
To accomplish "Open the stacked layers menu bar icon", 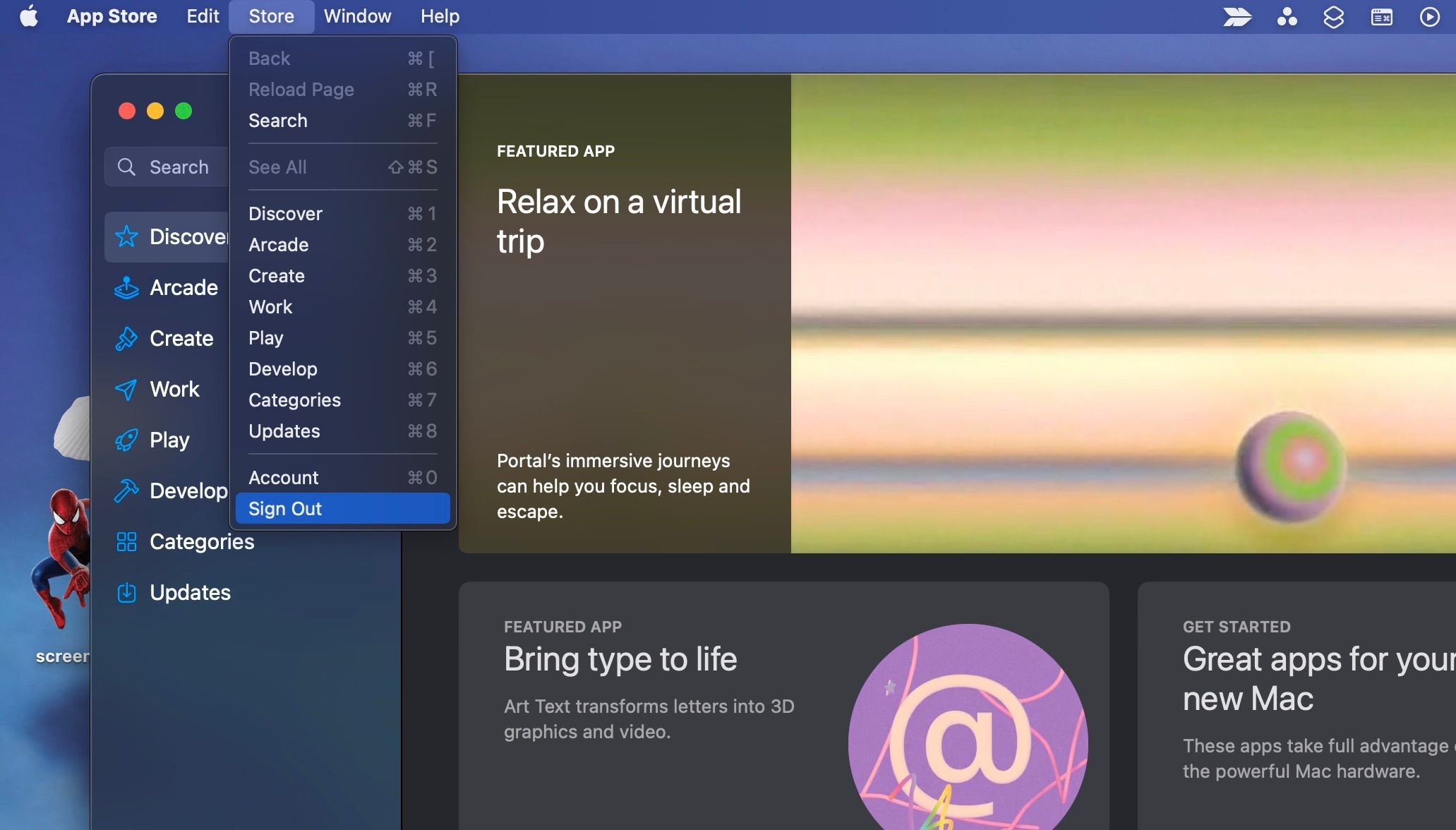I will (1333, 16).
